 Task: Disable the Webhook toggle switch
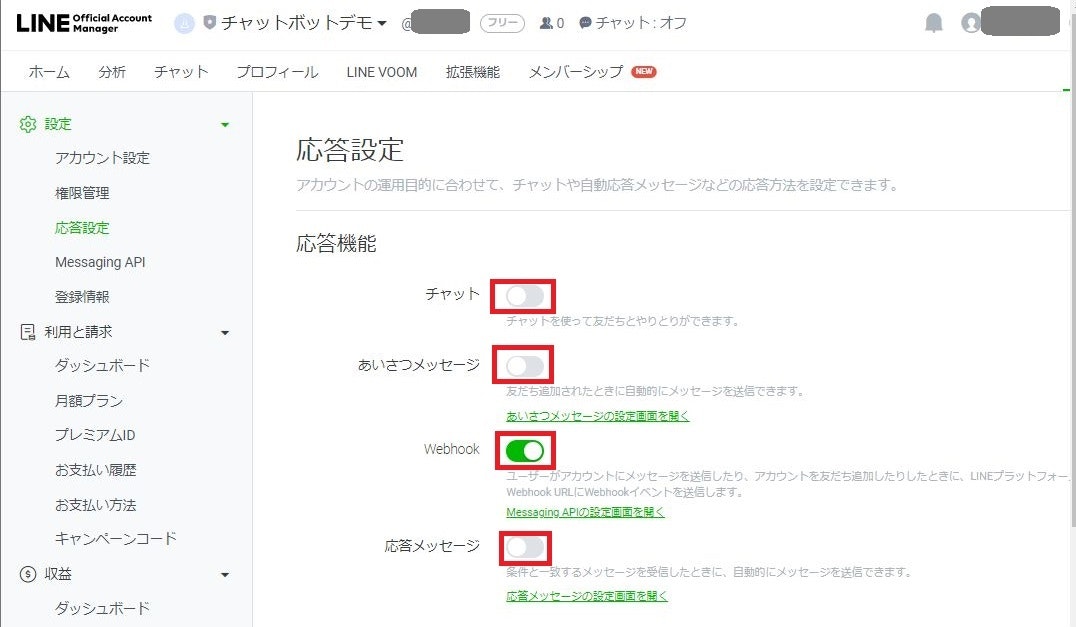[525, 451]
